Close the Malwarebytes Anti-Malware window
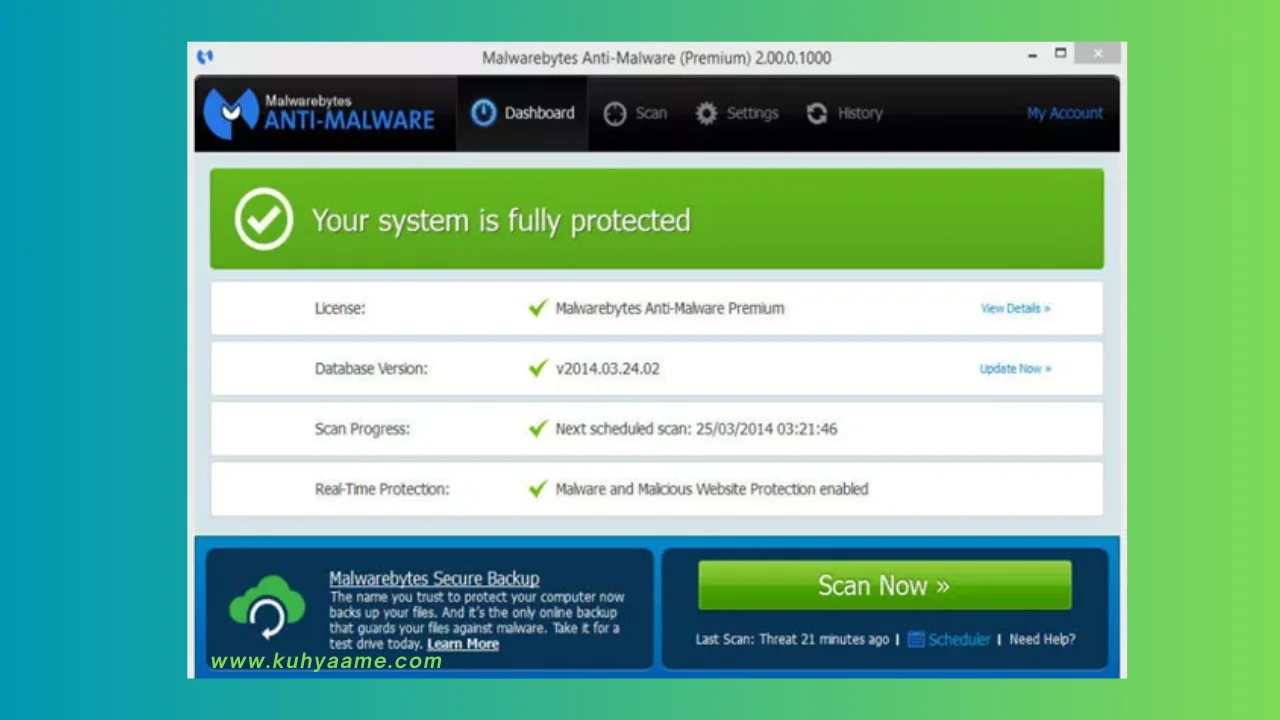 pyautogui.click(x=1099, y=54)
